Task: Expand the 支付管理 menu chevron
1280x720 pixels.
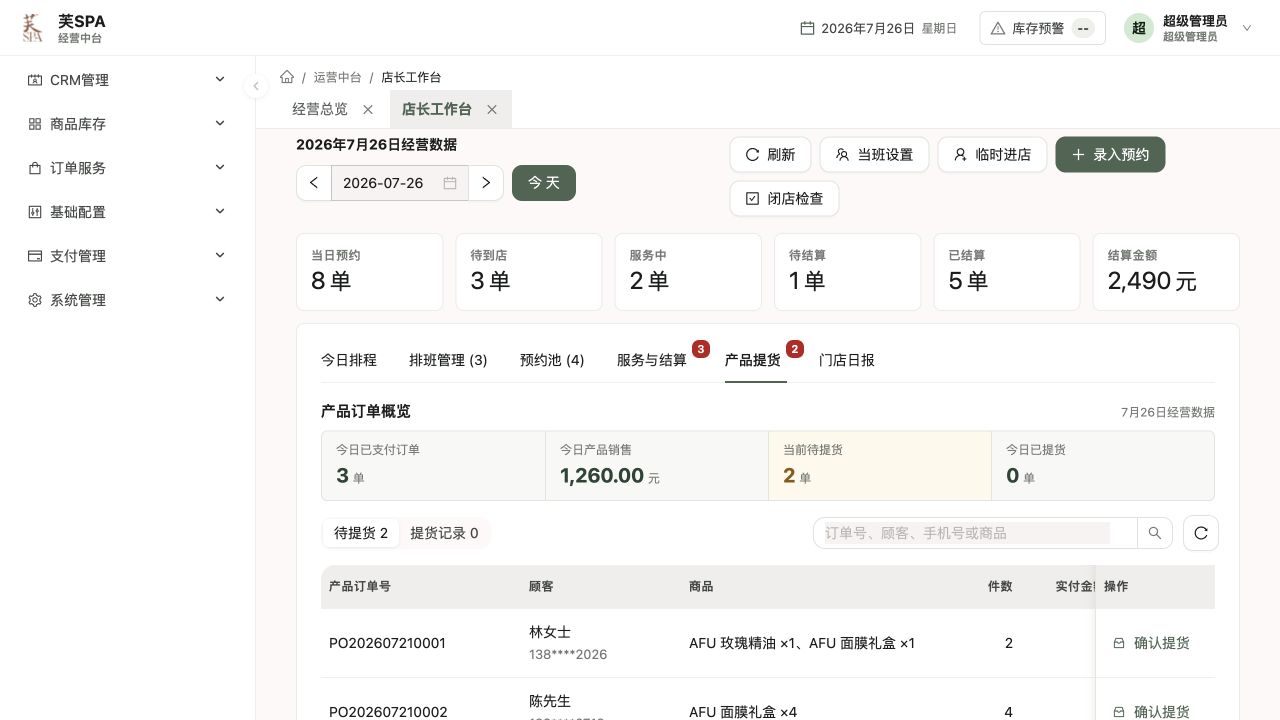Action: (220, 255)
